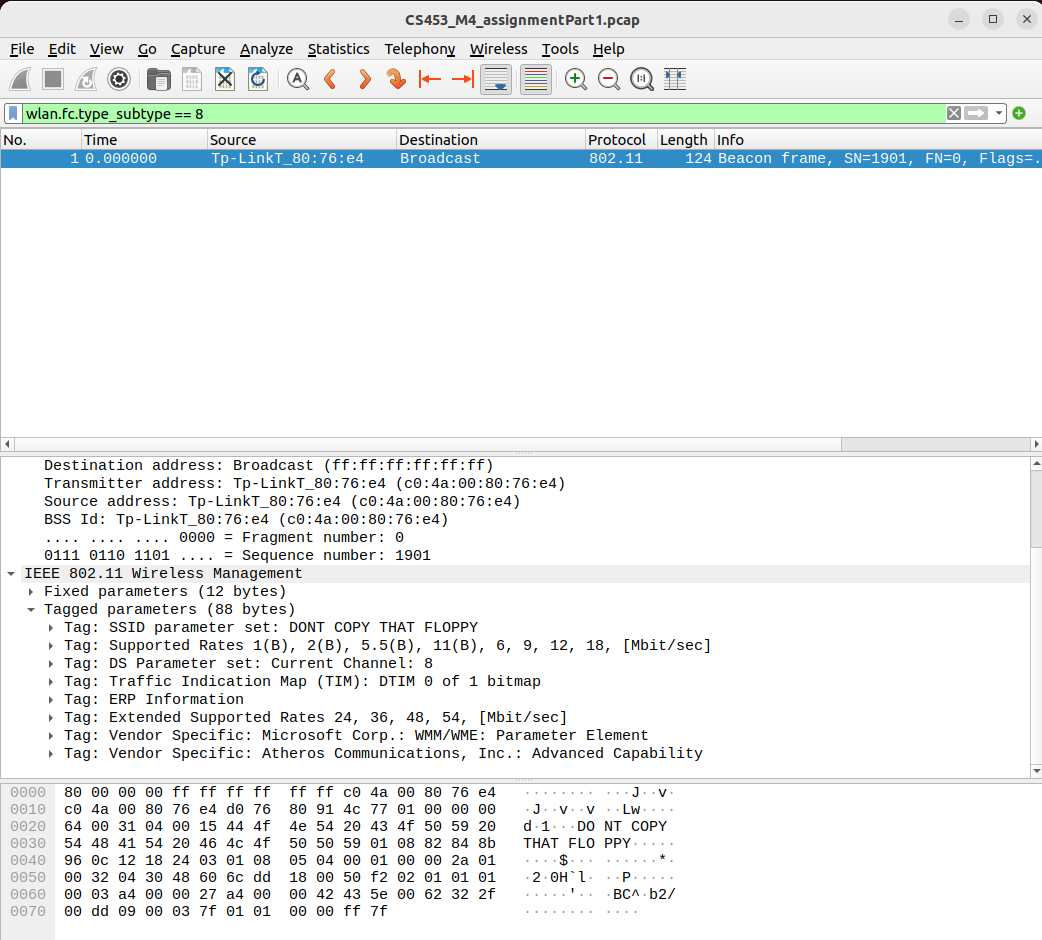Zoom in on packet text
Image resolution: width=1042 pixels, height=940 pixels.
(575, 79)
